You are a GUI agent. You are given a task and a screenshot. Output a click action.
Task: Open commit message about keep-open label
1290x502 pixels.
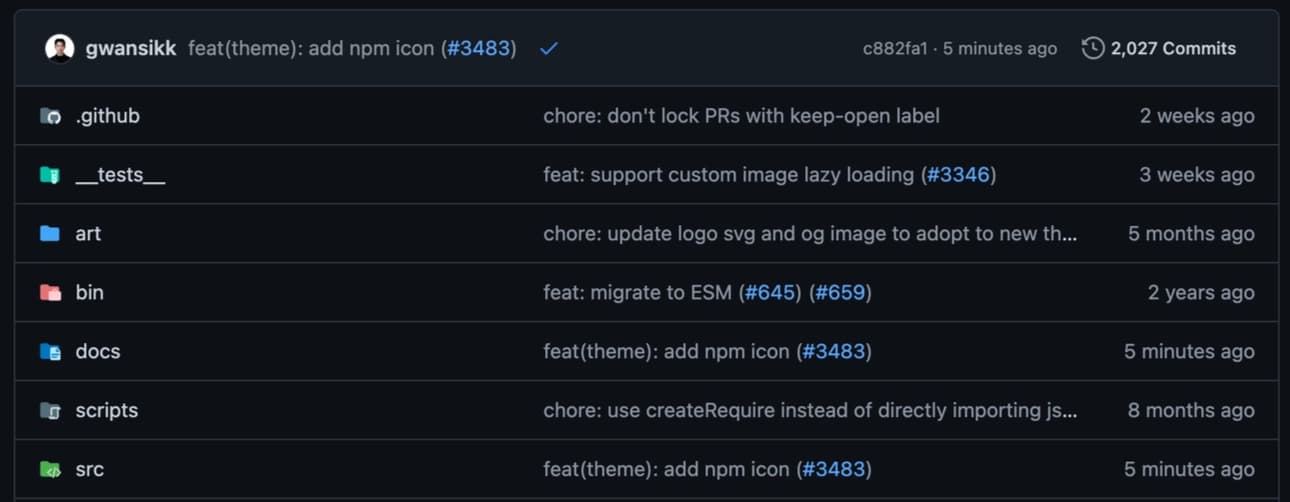pyautogui.click(x=741, y=116)
